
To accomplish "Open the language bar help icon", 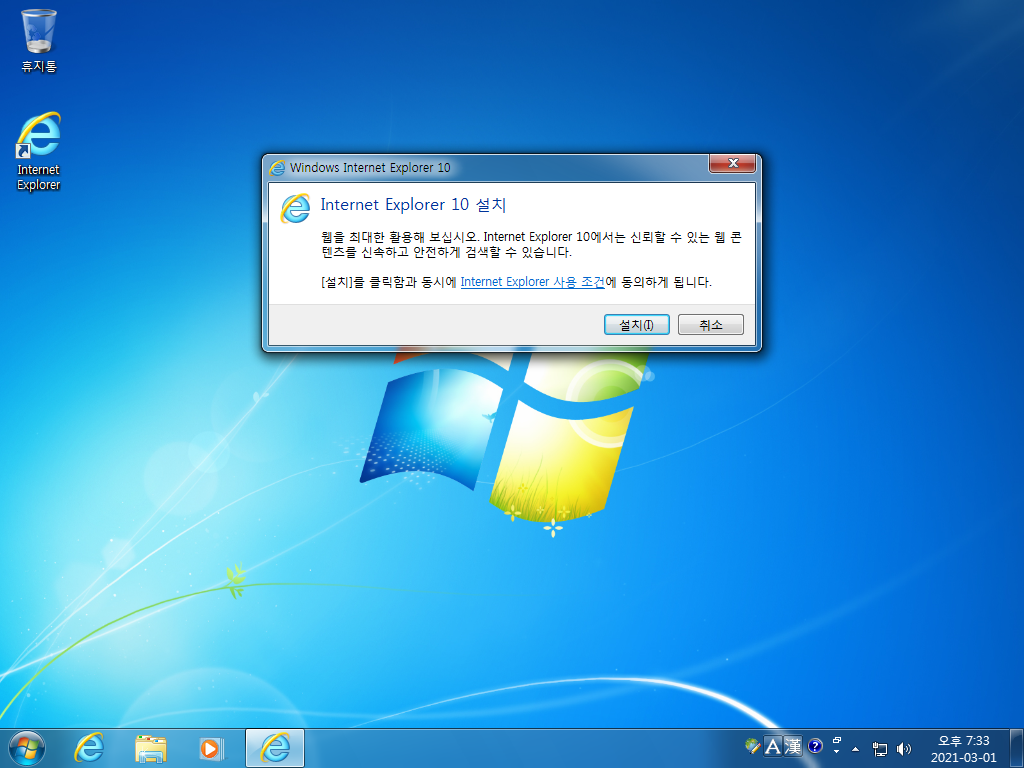I will 815,746.
